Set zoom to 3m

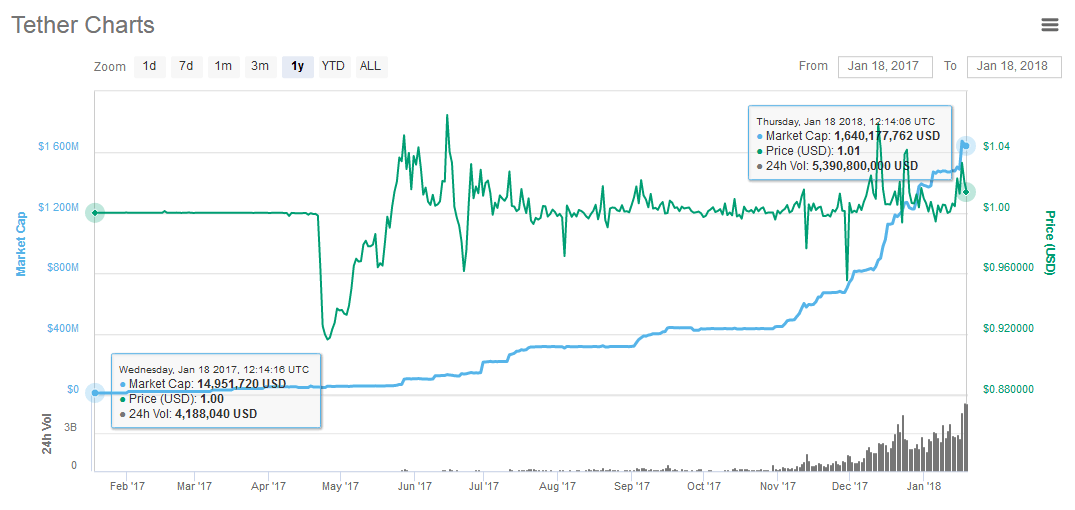point(260,67)
